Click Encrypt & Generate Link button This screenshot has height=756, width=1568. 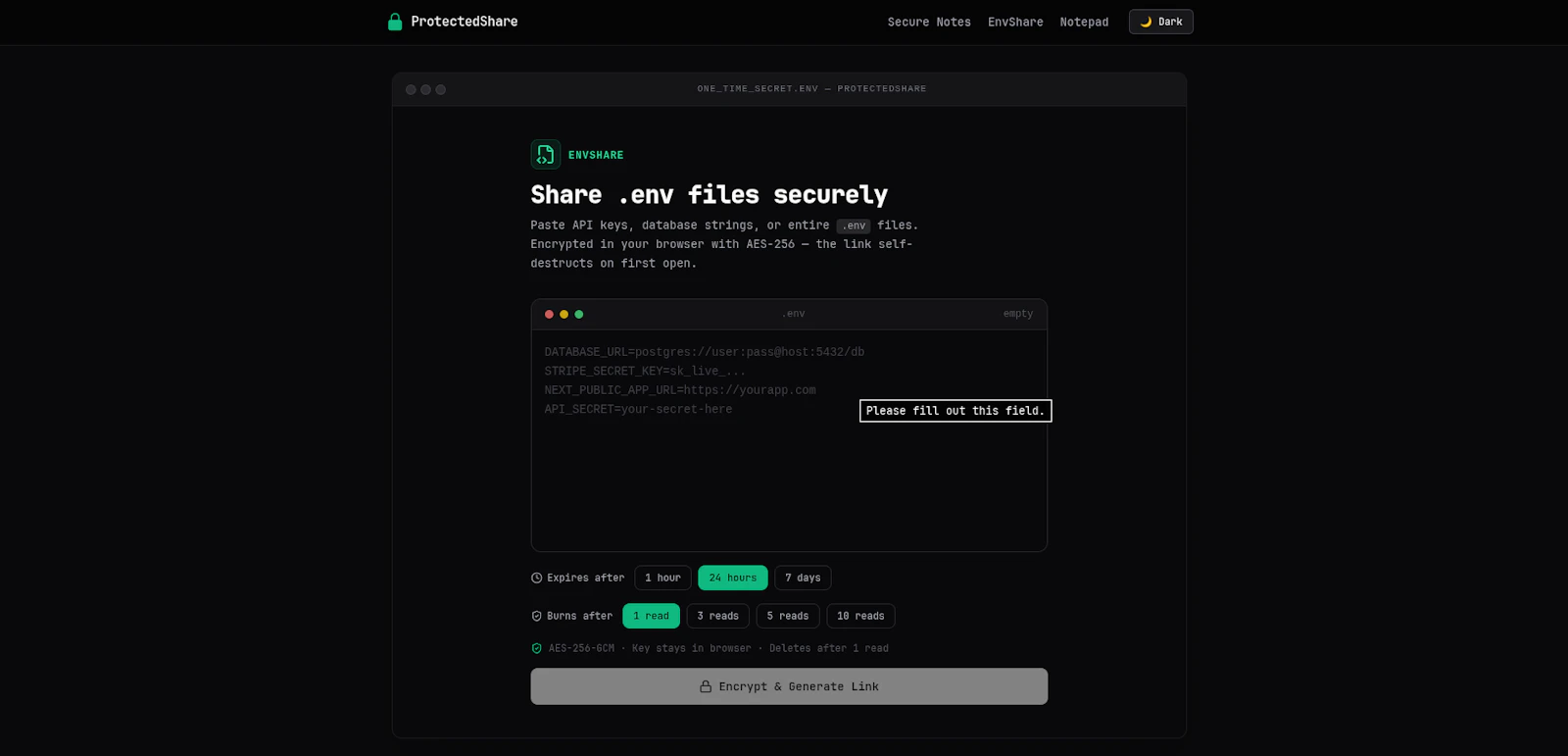[x=789, y=686]
